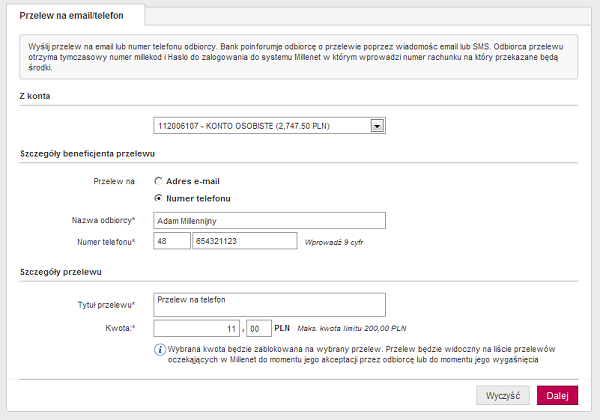Click the phone number field 654321123
The height and width of the screenshot is (420, 600).
[245, 241]
